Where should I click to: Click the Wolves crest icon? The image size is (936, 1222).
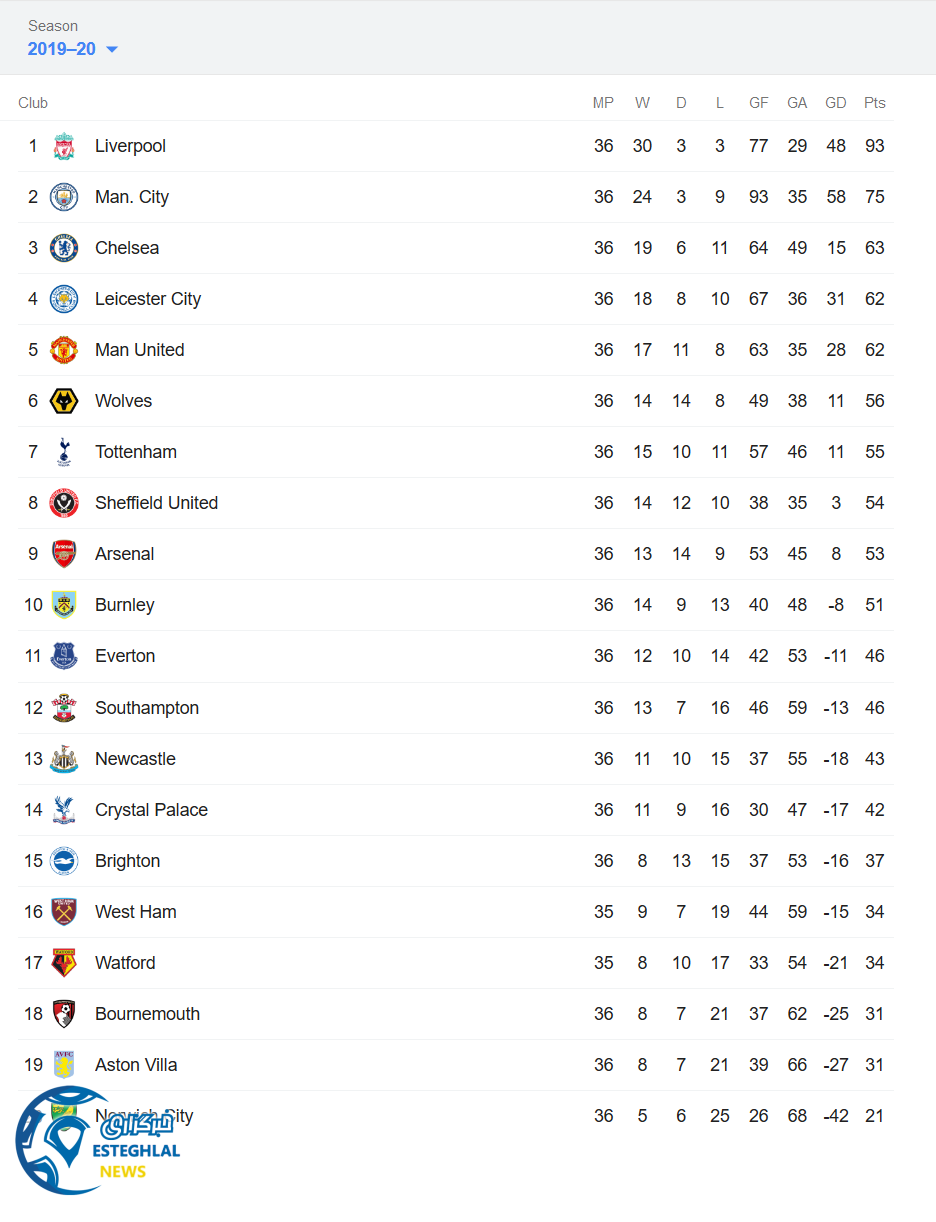64,401
